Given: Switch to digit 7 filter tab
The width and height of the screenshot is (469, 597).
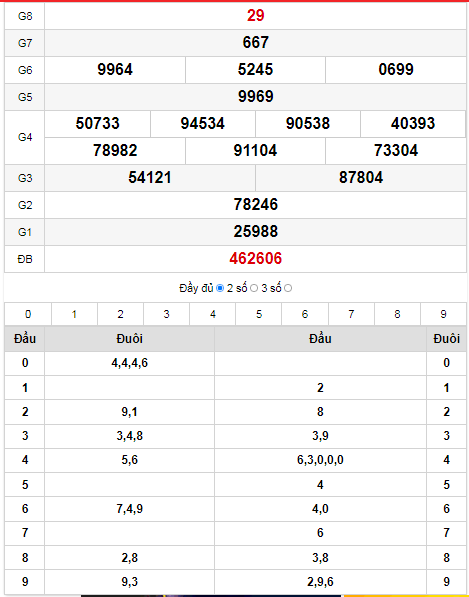Looking at the screenshot, I should click(x=351, y=314).
